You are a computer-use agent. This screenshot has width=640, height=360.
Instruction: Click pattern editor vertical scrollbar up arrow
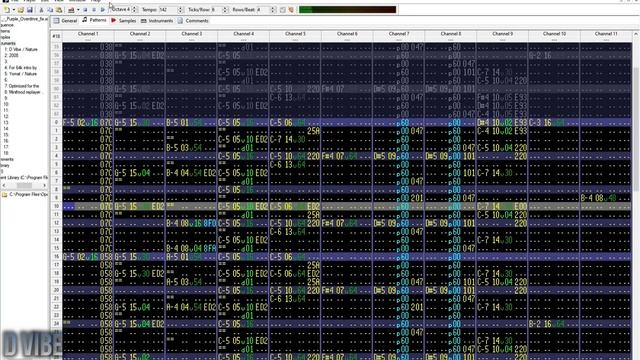(x=636, y=34)
